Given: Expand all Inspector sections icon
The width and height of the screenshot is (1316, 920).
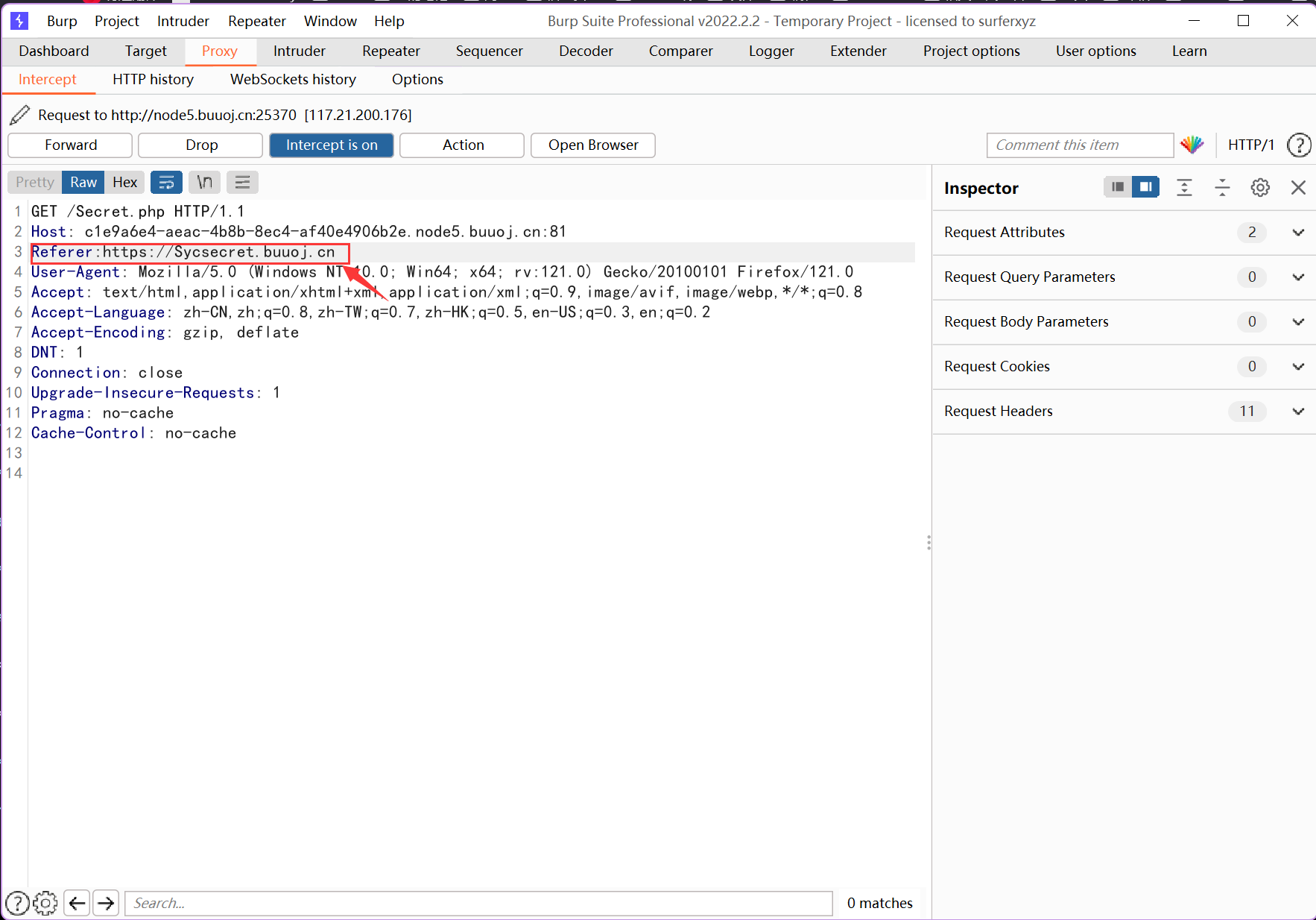Looking at the screenshot, I should coord(1184,187).
